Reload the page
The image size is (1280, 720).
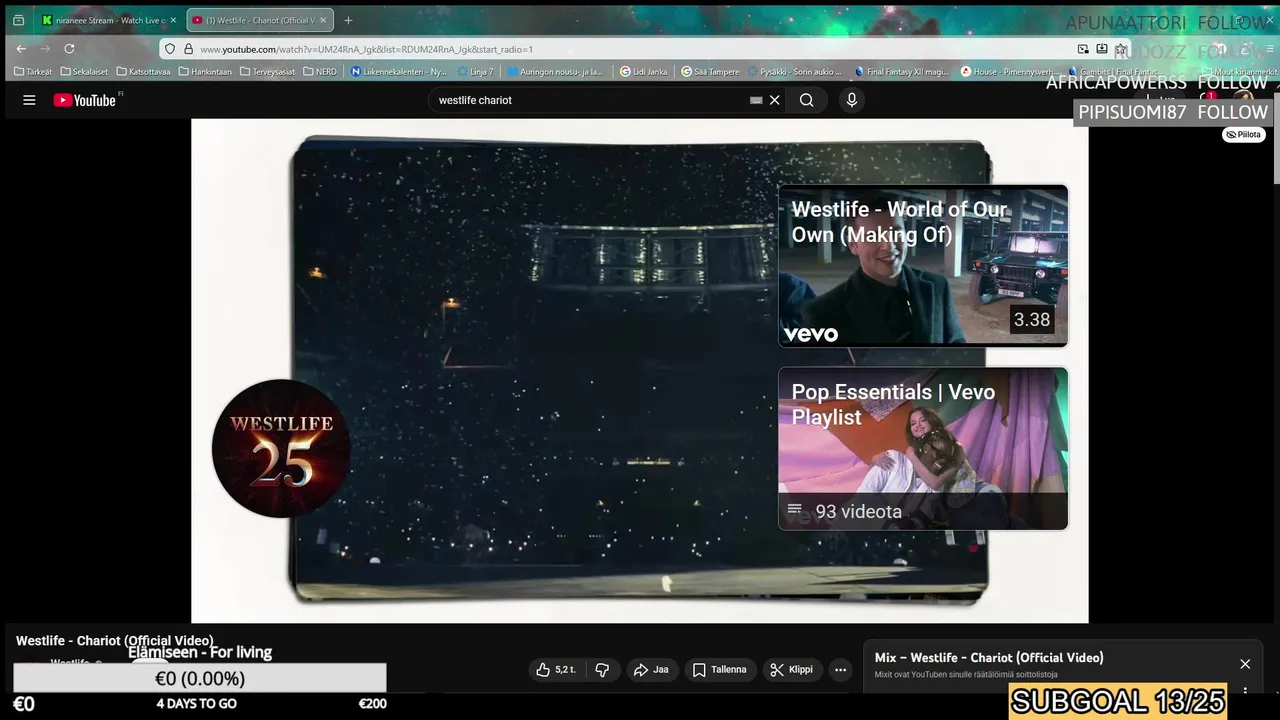(x=69, y=48)
